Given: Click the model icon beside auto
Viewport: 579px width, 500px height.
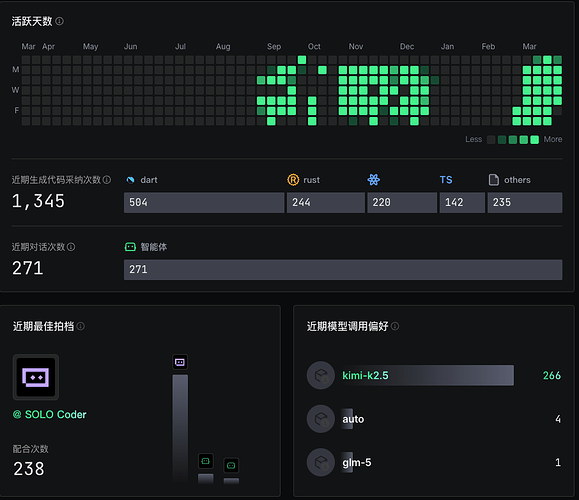Looking at the screenshot, I should pos(321,419).
